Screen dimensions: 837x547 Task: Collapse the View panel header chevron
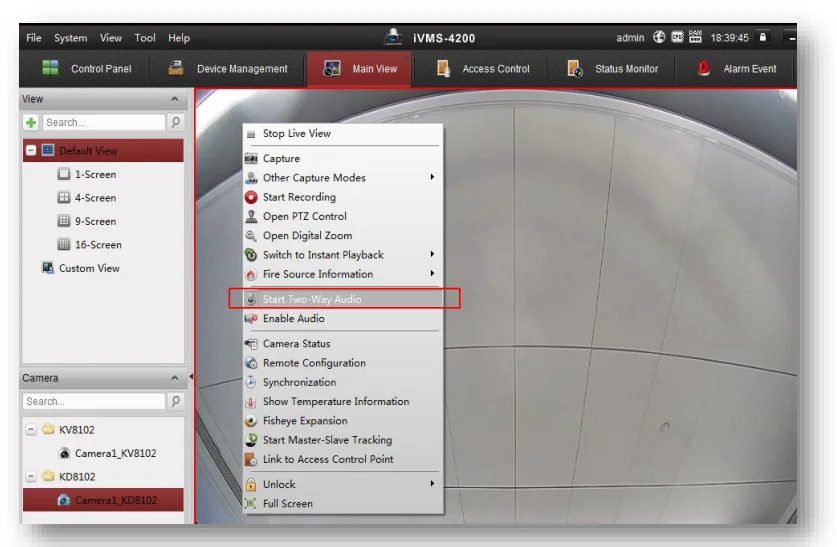175,99
